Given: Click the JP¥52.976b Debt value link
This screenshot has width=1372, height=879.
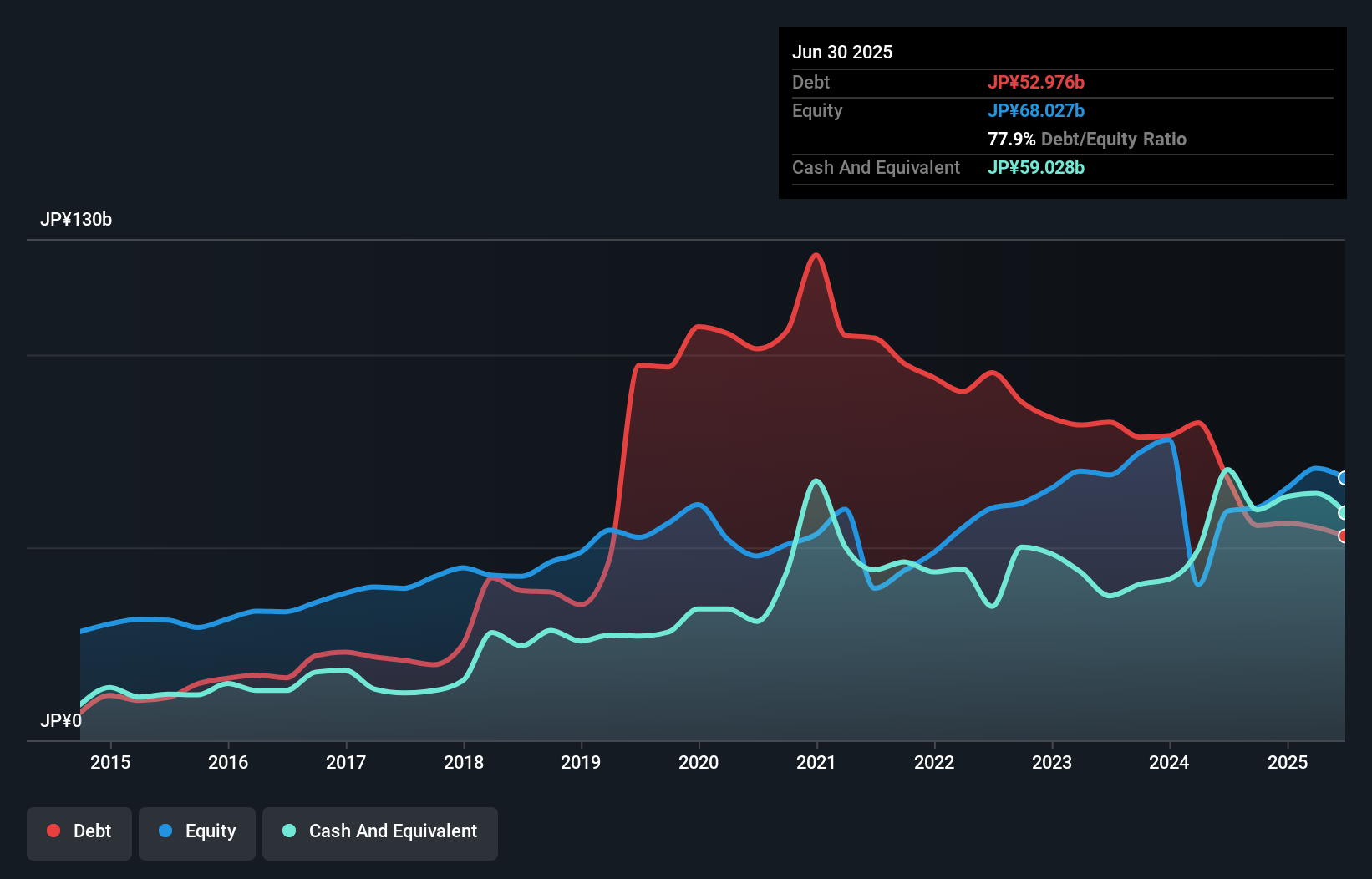Looking at the screenshot, I should [1036, 82].
